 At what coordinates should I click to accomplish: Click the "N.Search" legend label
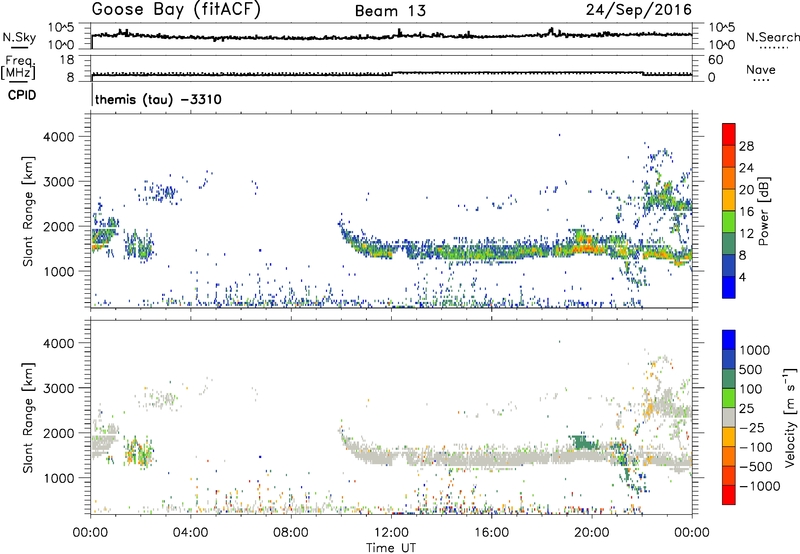click(x=772, y=37)
